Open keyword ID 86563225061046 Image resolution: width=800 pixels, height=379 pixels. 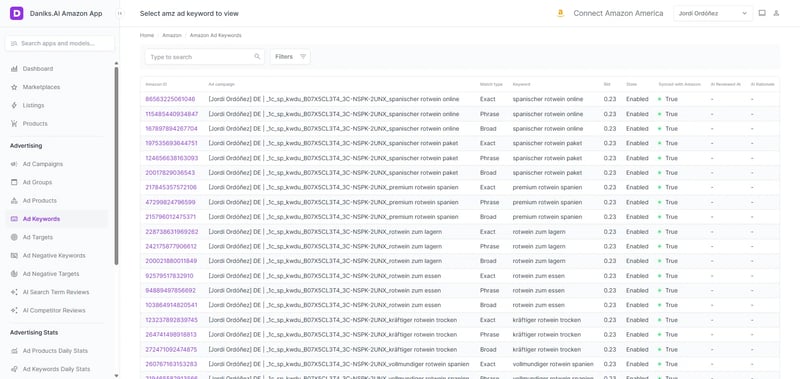pyautogui.click(x=170, y=99)
